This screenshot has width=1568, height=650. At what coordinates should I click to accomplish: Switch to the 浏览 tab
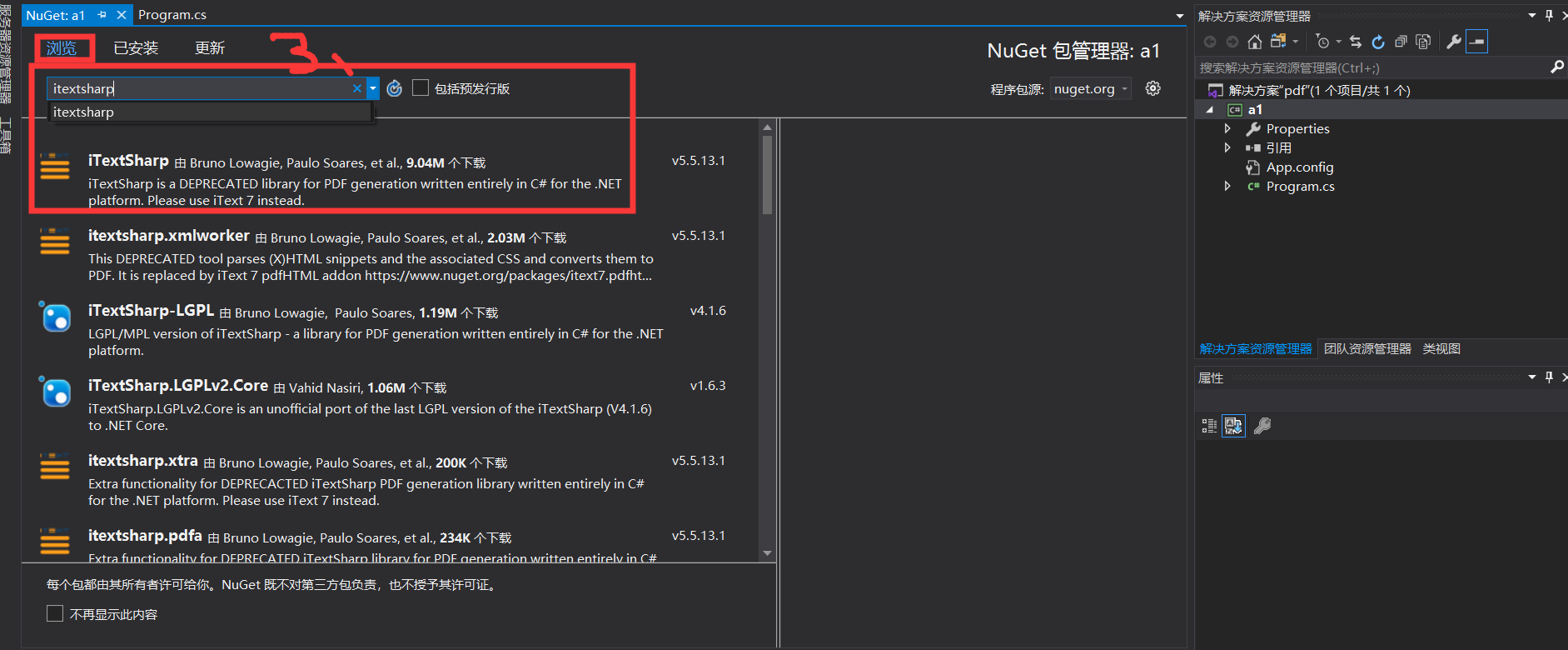pos(62,48)
